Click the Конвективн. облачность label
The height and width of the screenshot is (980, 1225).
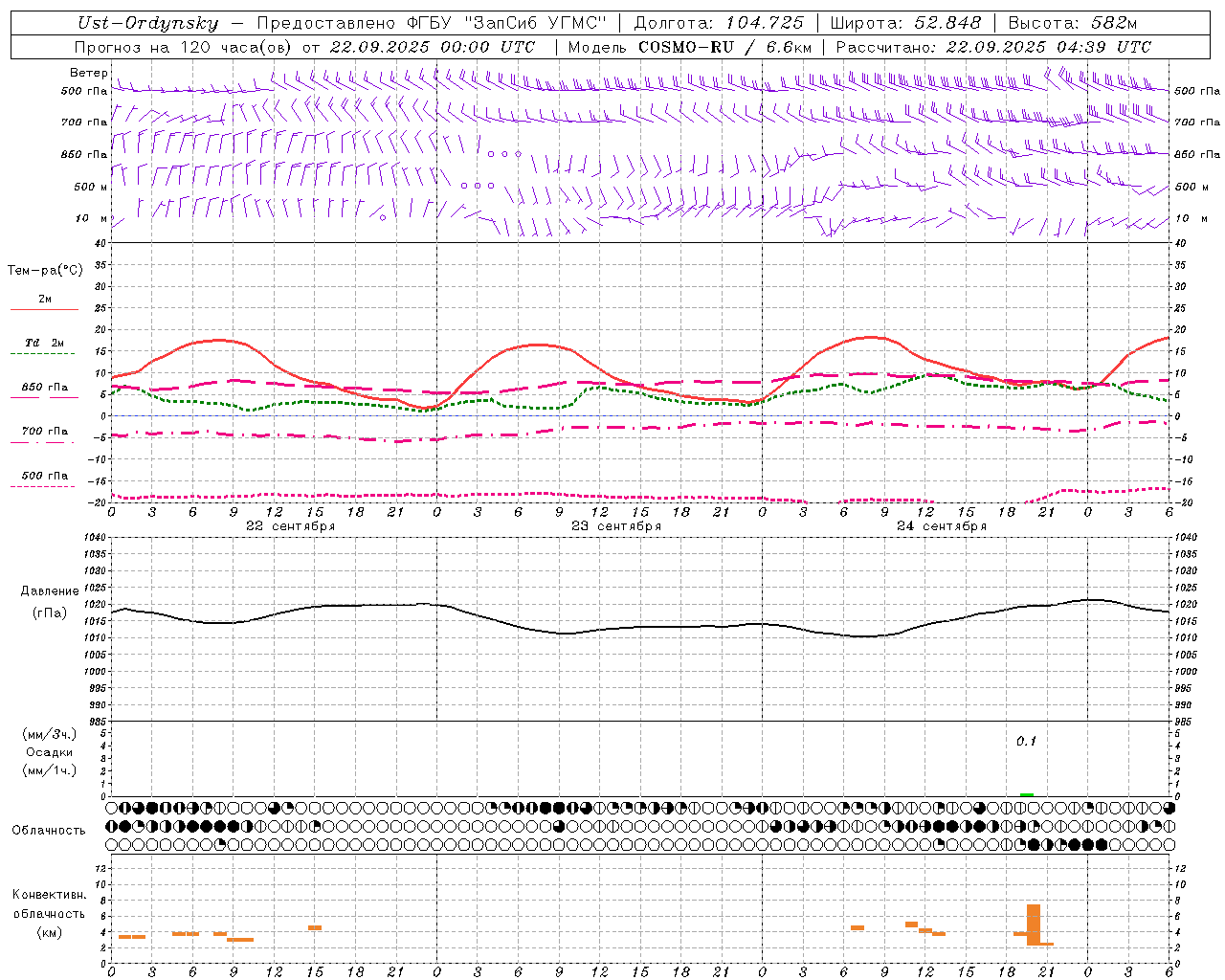pyautogui.click(x=49, y=904)
